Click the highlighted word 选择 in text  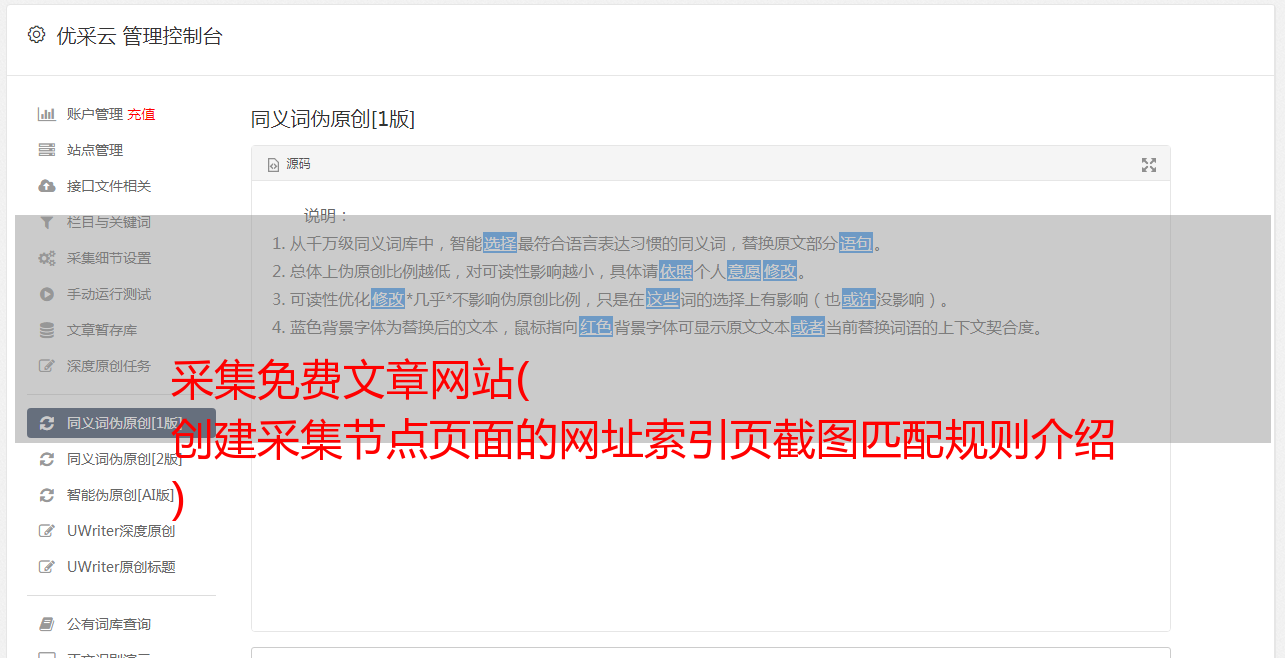pos(500,243)
